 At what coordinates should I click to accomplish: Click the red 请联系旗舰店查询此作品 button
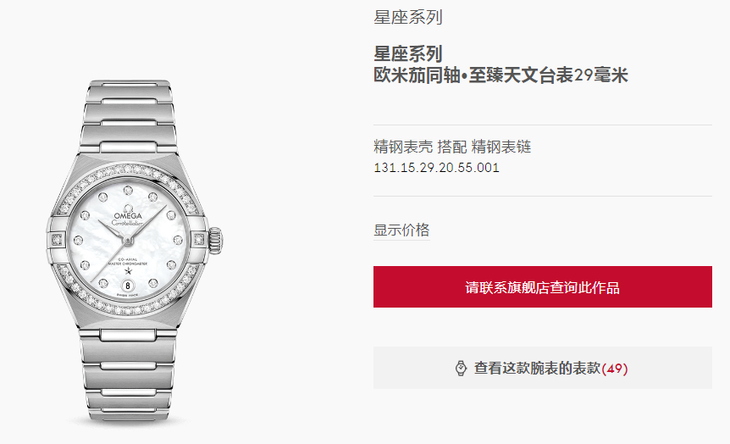(542, 287)
